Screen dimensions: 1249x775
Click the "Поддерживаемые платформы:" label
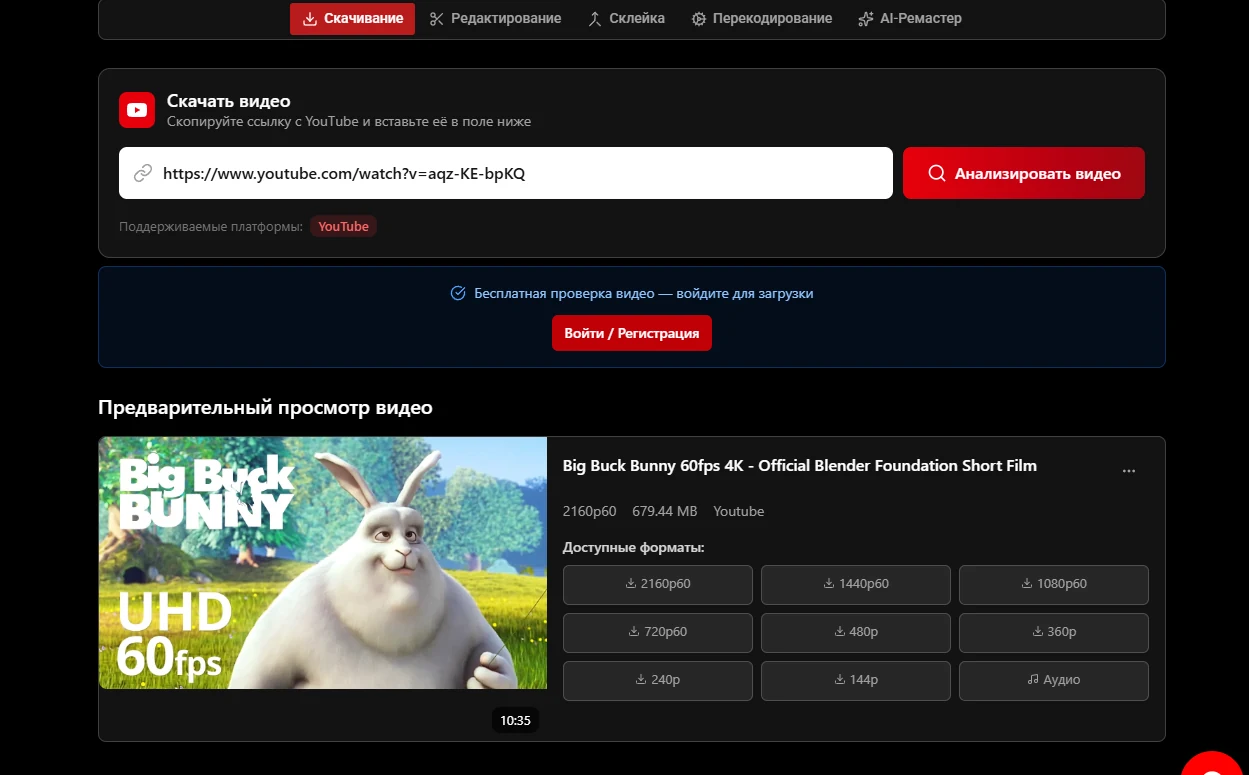(x=211, y=226)
